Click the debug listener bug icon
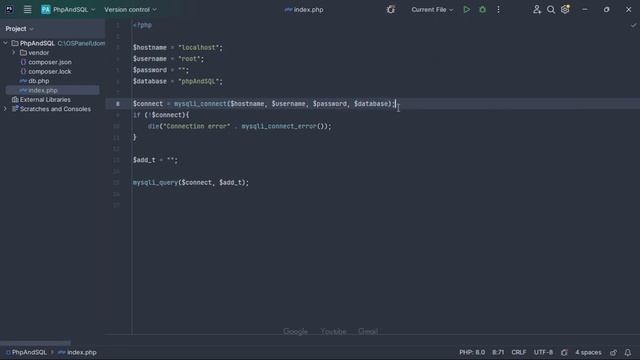The width and height of the screenshot is (640, 360). [x=391, y=9]
